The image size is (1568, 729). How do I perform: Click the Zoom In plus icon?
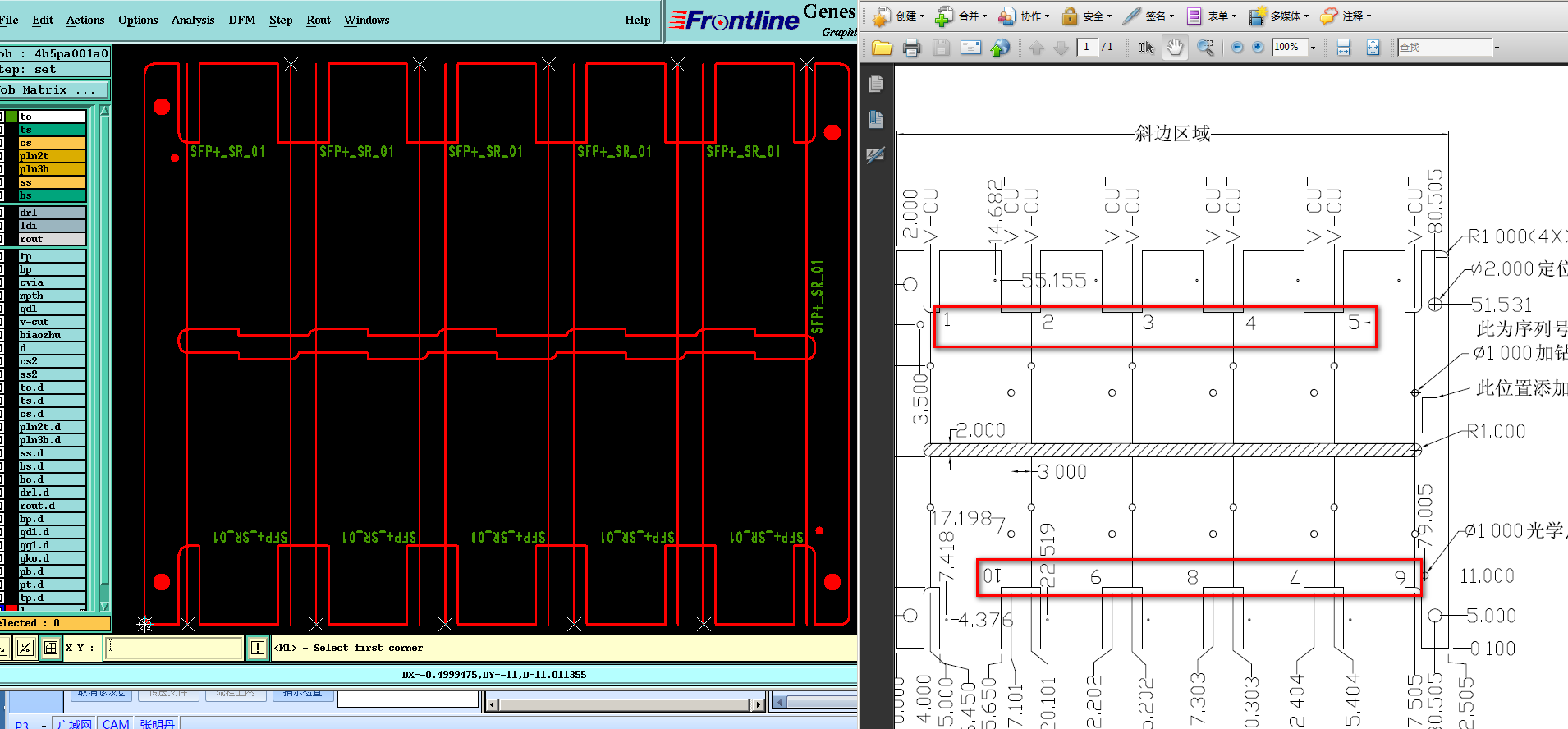coord(1258,48)
